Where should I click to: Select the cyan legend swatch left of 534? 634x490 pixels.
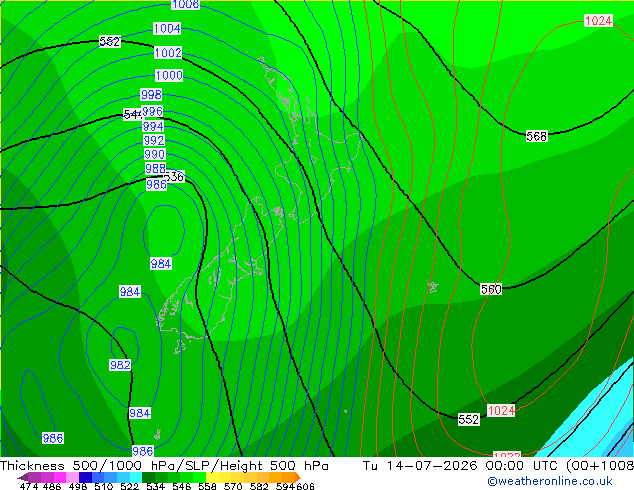pyautogui.click(x=136, y=477)
